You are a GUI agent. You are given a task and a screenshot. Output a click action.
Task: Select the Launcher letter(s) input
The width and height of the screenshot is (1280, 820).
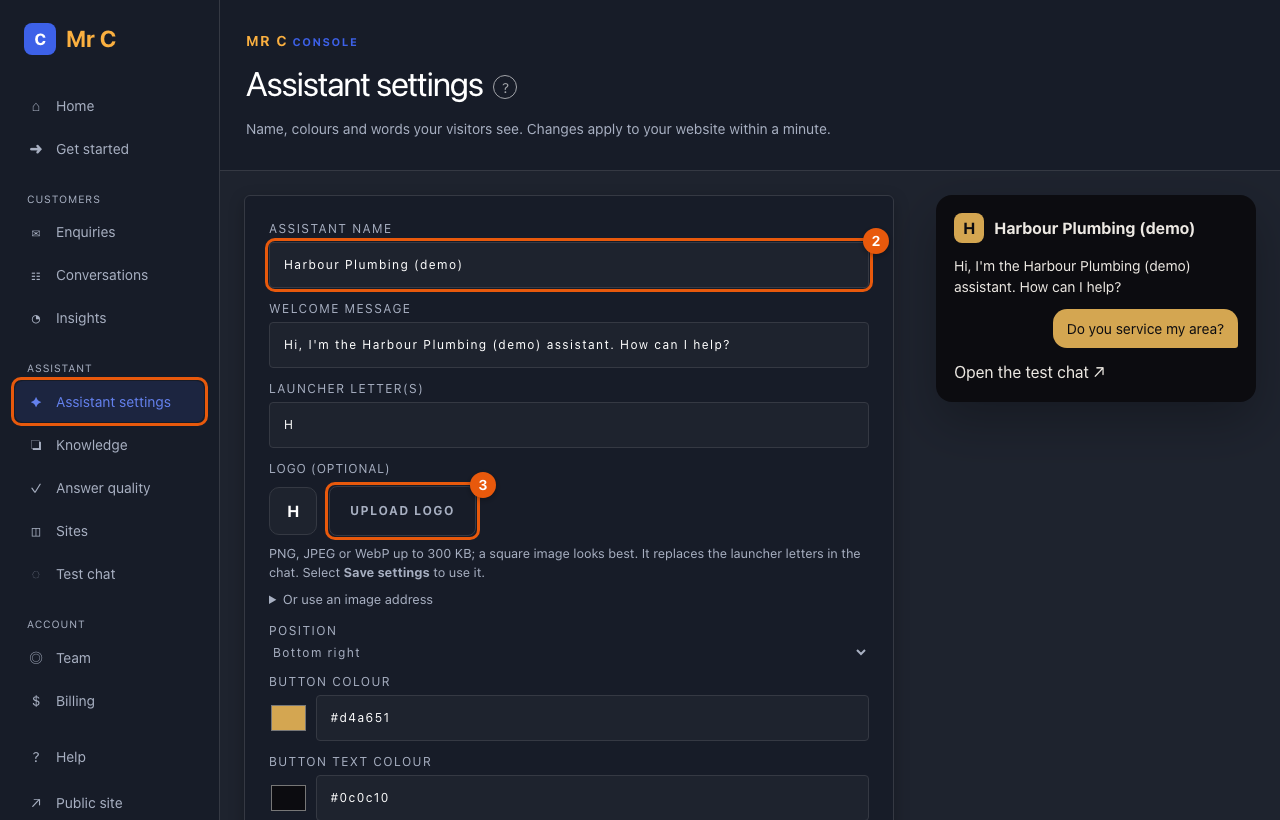point(569,425)
